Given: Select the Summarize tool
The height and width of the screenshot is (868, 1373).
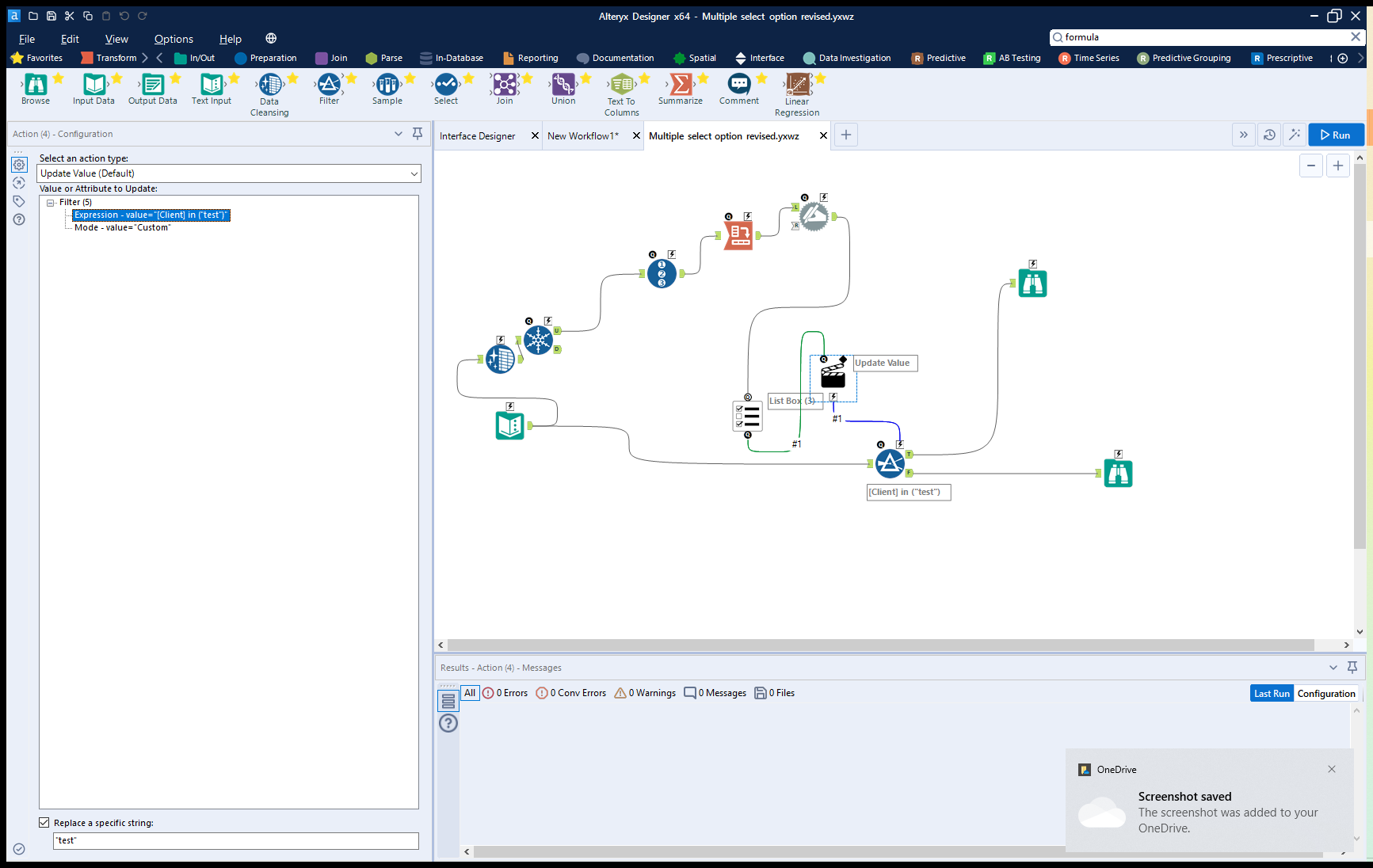Looking at the screenshot, I should coord(680,89).
